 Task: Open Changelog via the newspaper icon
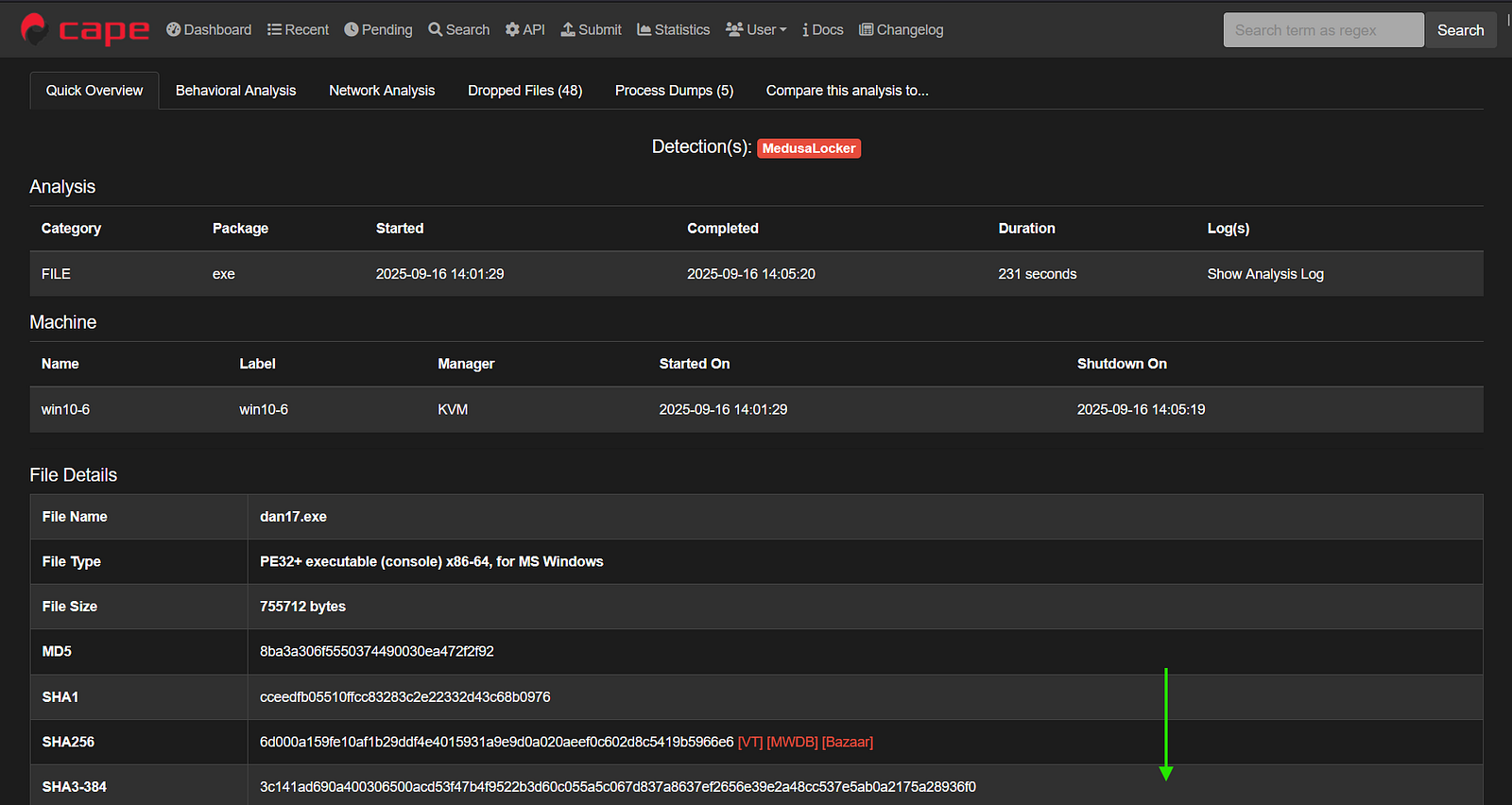point(866,29)
